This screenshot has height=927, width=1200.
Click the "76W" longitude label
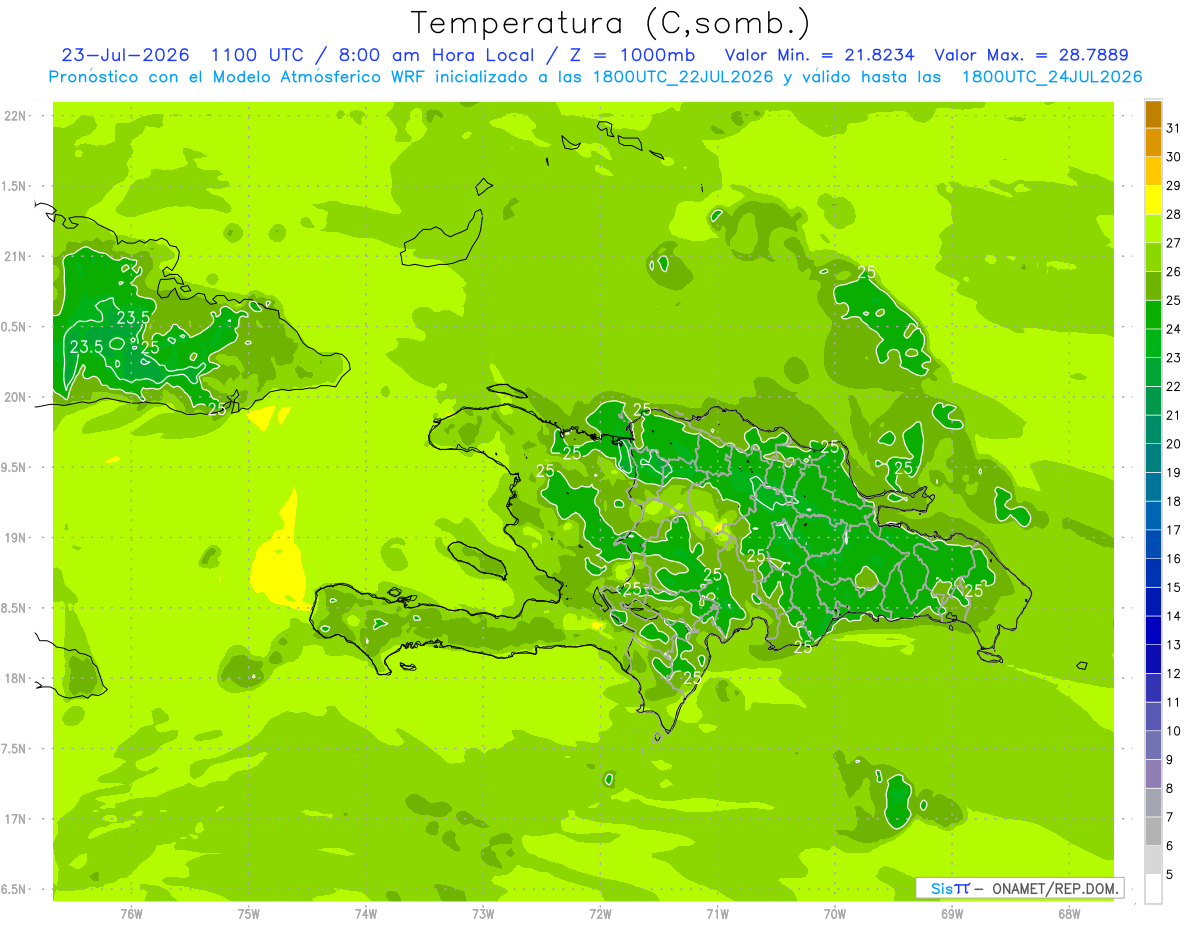click(x=131, y=913)
